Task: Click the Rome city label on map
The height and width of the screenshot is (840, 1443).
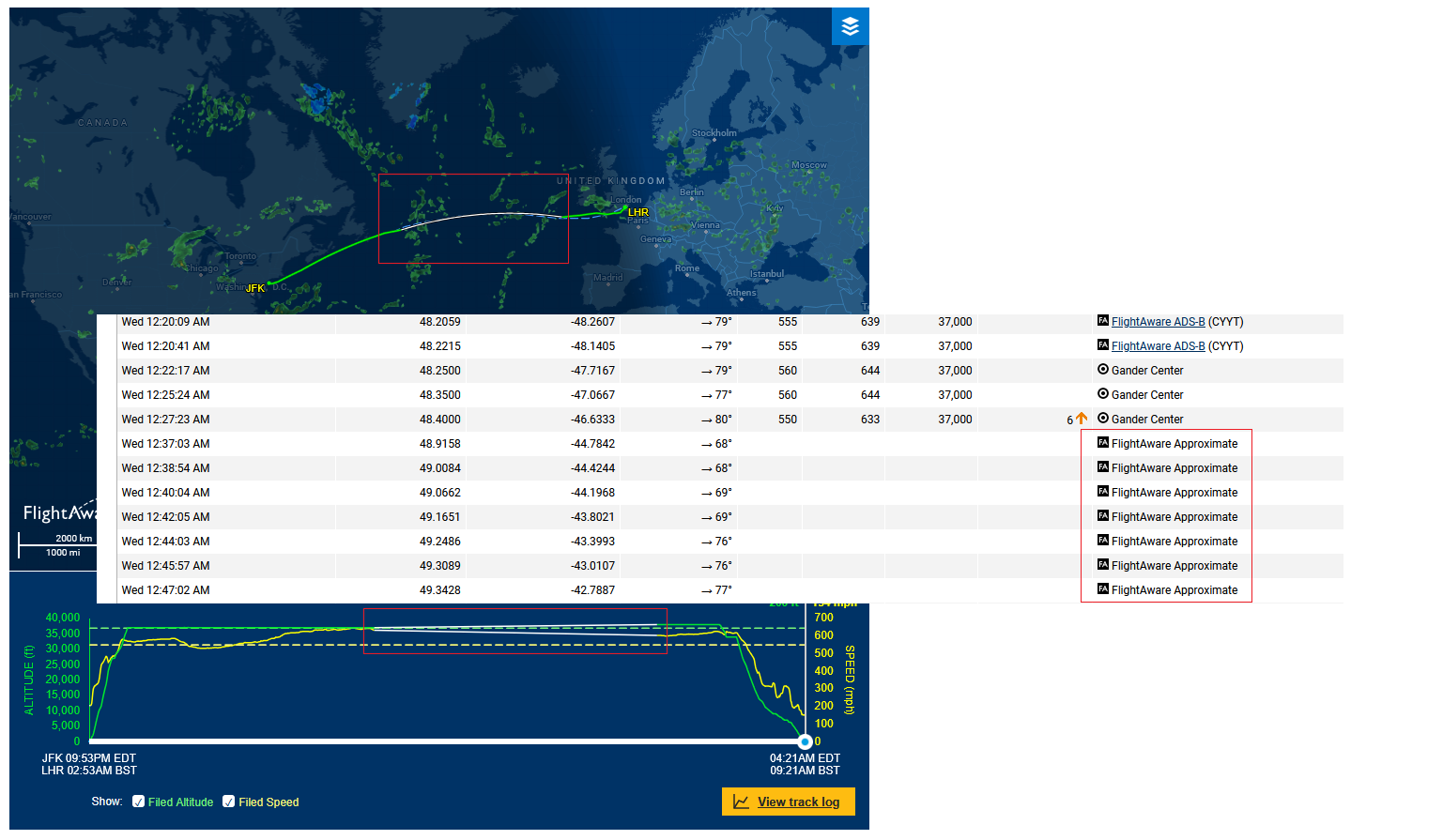Action: pos(686,268)
